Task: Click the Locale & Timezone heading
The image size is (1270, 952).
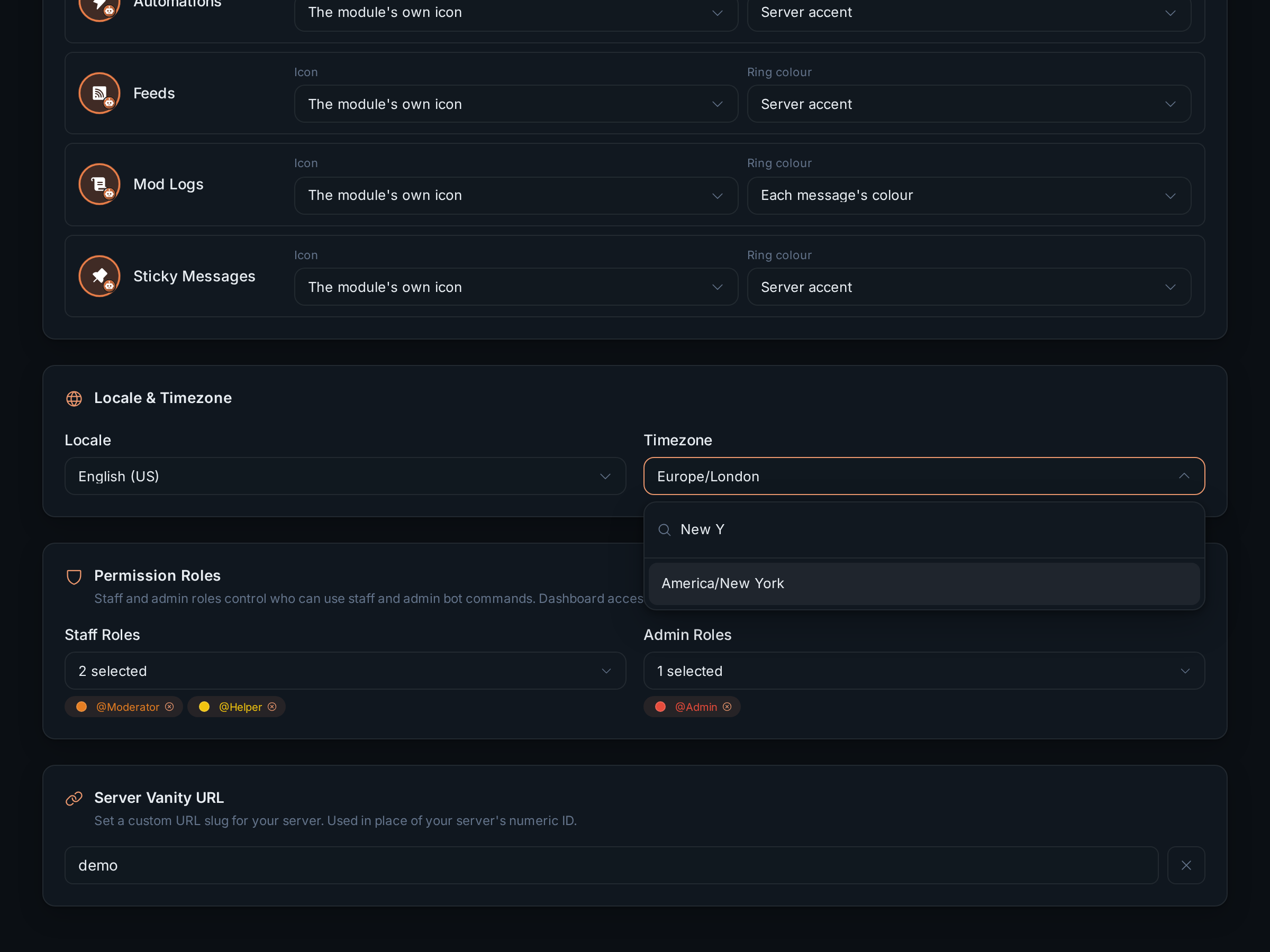Action: point(163,398)
